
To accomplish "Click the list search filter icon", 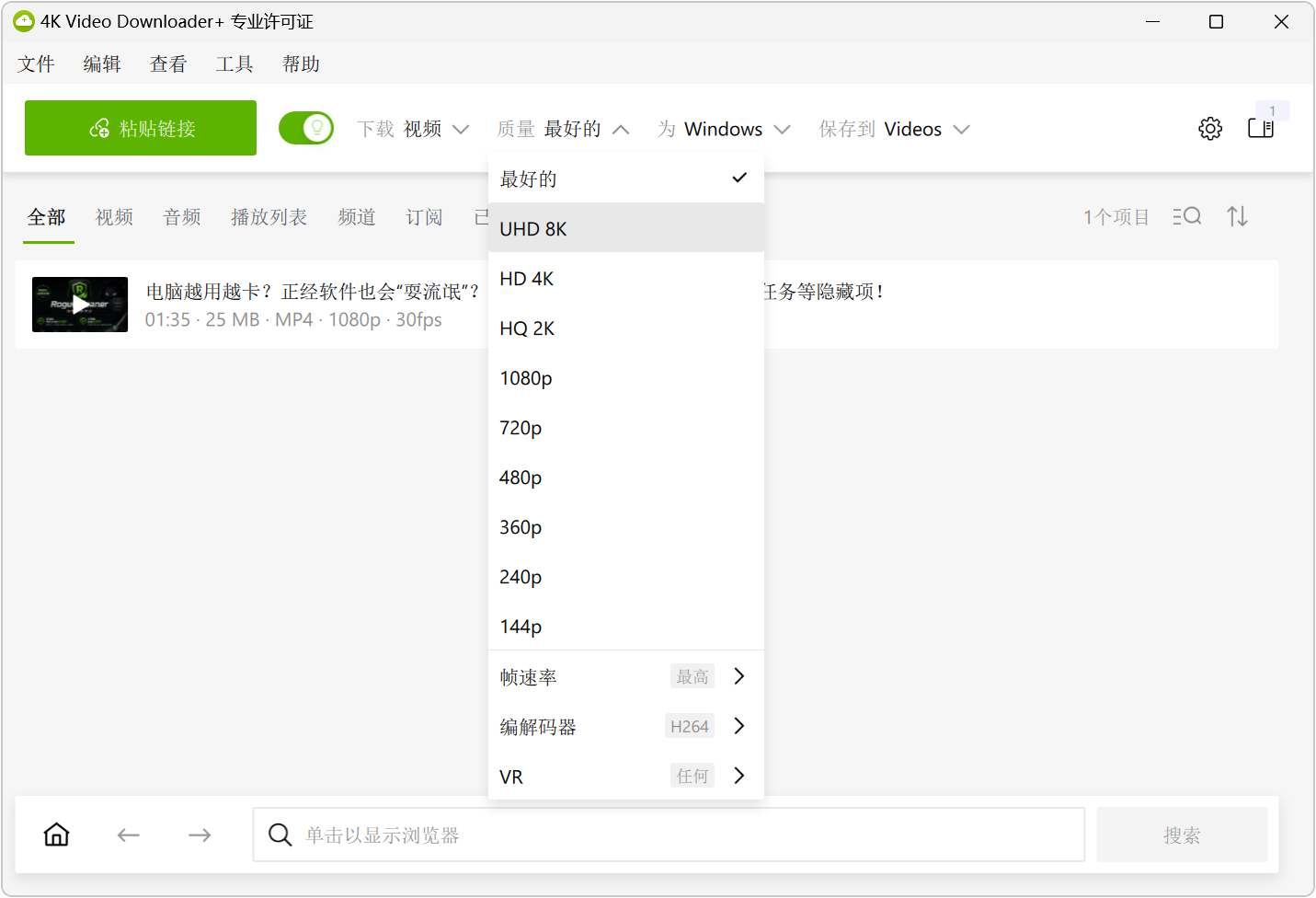I will (x=1187, y=216).
